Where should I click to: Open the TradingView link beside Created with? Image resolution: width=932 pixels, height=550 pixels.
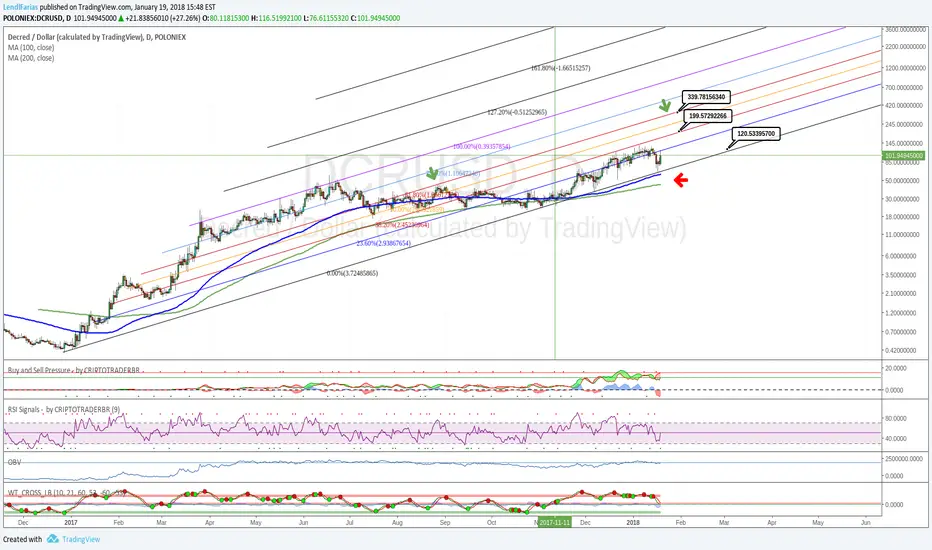(81, 539)
